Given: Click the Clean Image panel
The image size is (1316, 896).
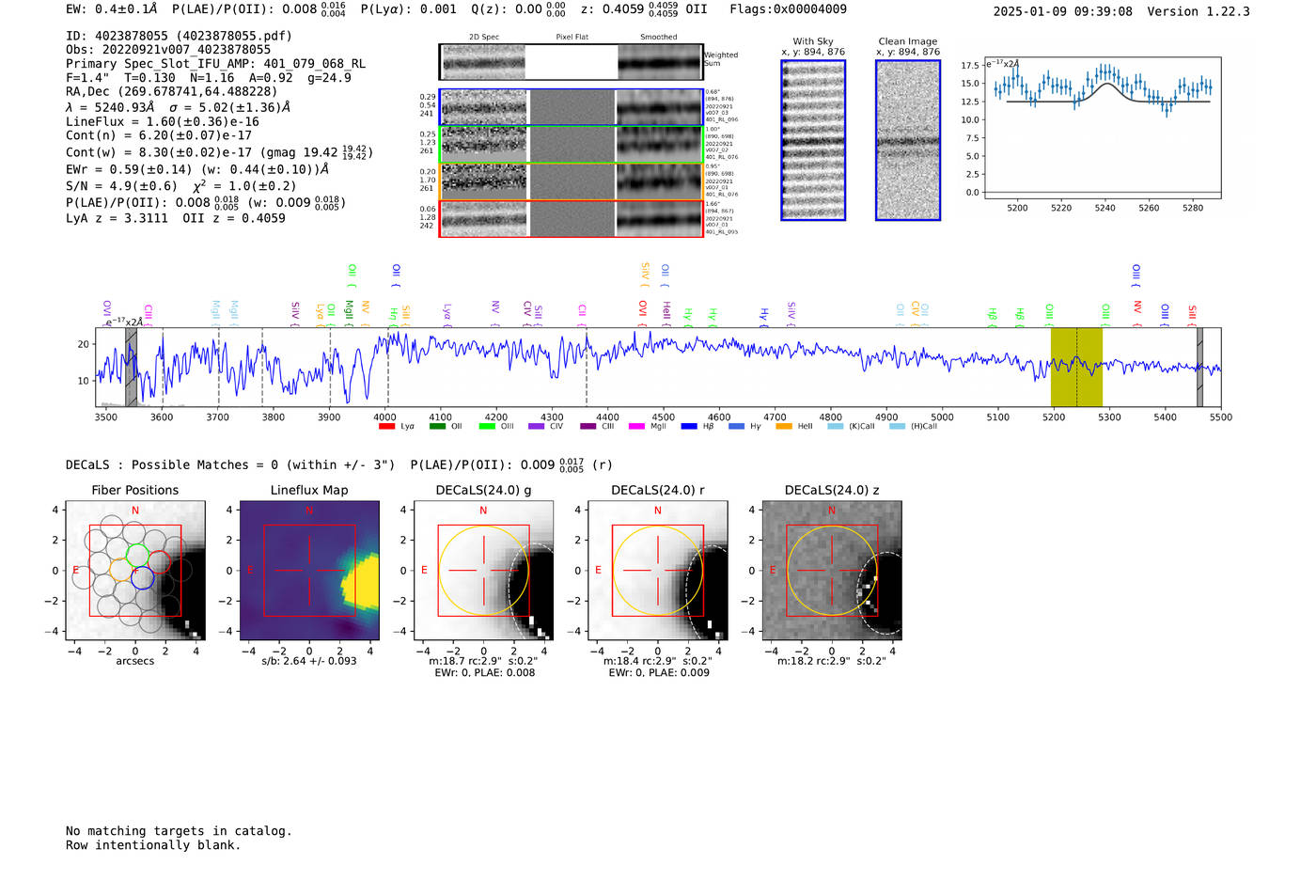Looking at the screenshot, I should 908,140.
